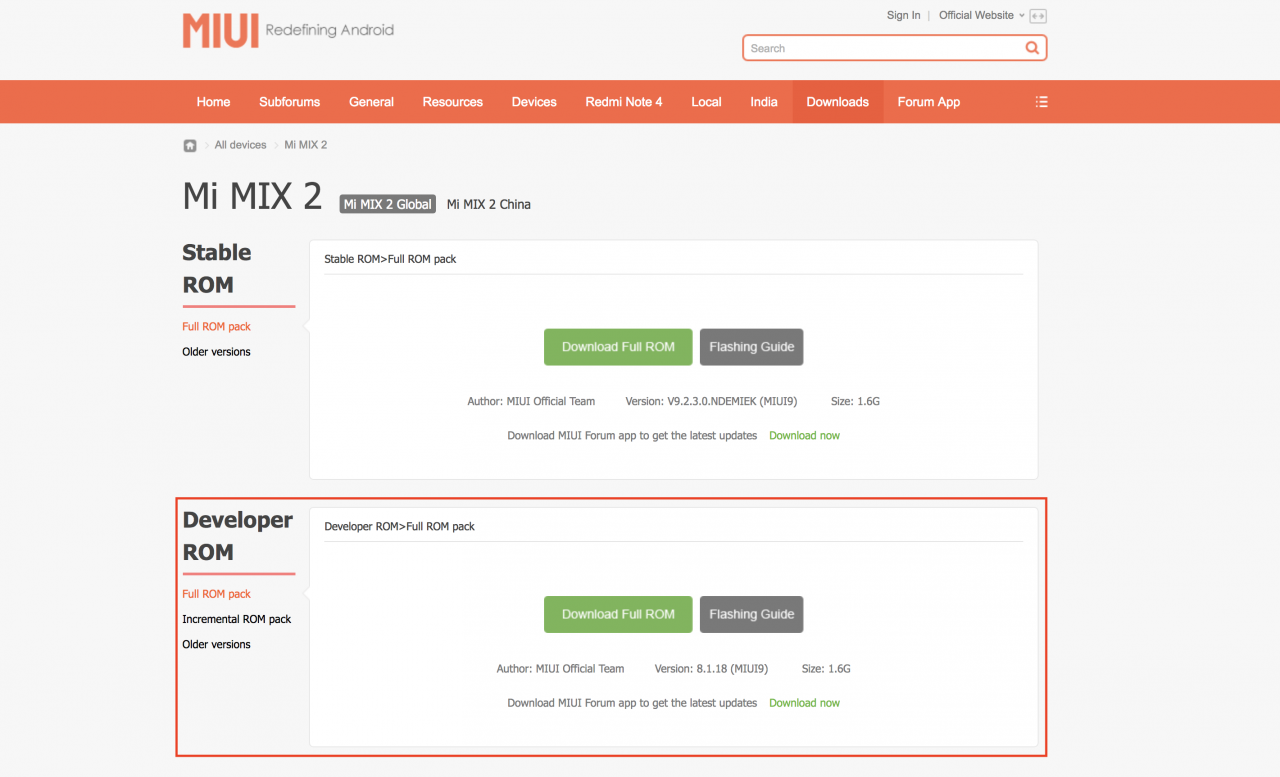Screen dimensions: 1280x777
Task: Select Stable ROM Full ROM pack
Action: pos(216,327)
